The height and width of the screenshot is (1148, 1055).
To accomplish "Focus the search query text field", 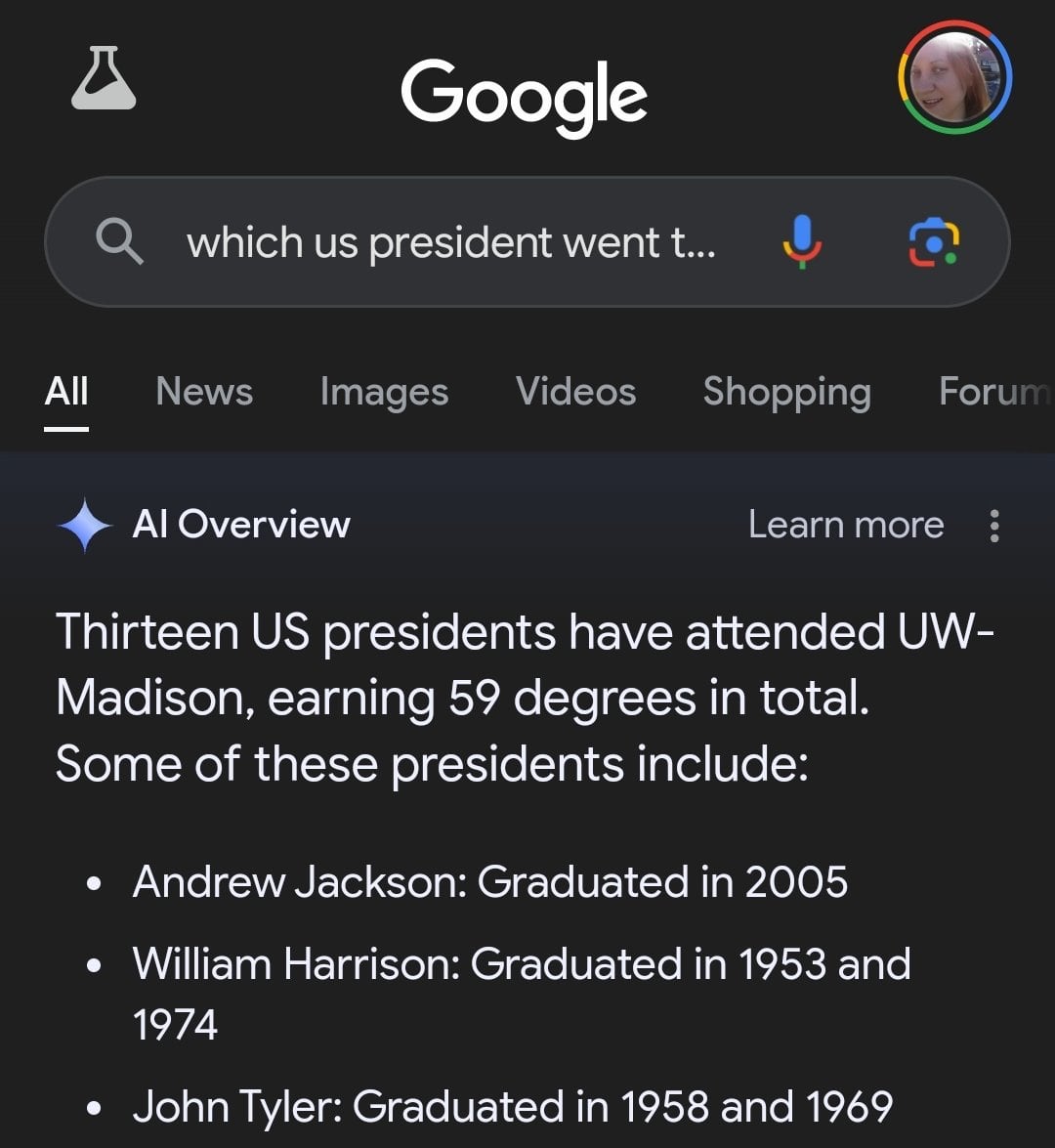I will pos(451,241).
